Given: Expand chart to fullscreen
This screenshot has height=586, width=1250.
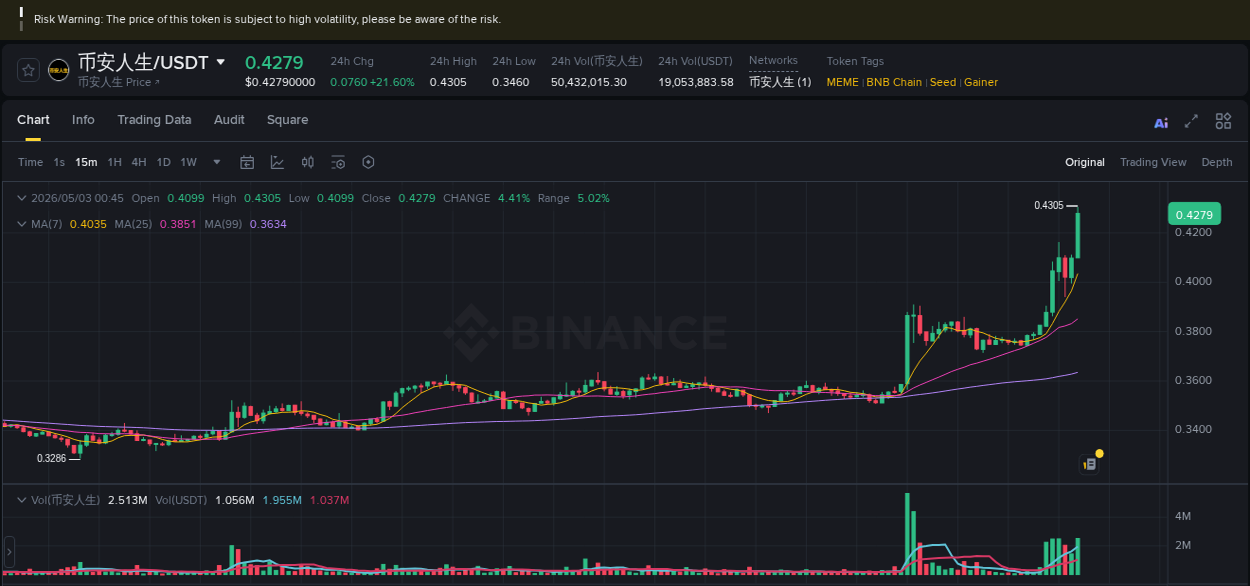Looking at the screenshot, I should [1191, 121].
